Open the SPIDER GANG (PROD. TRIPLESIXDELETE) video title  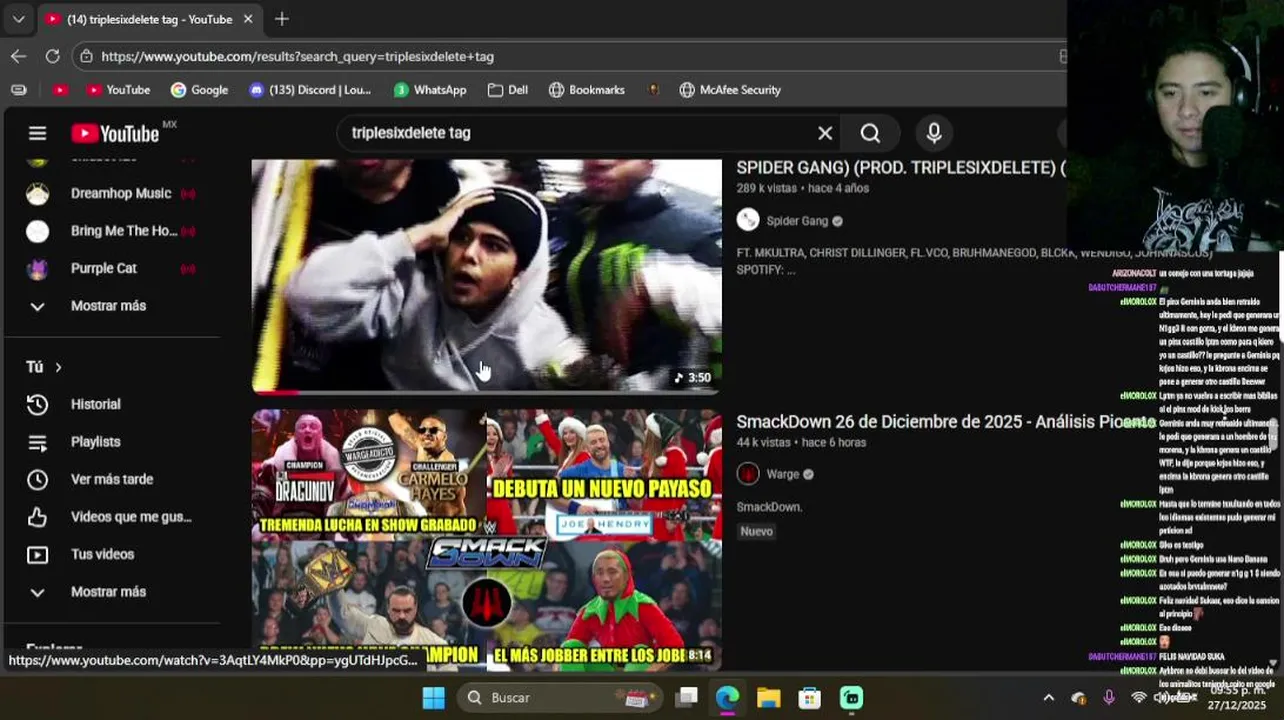tap(901, 167)
